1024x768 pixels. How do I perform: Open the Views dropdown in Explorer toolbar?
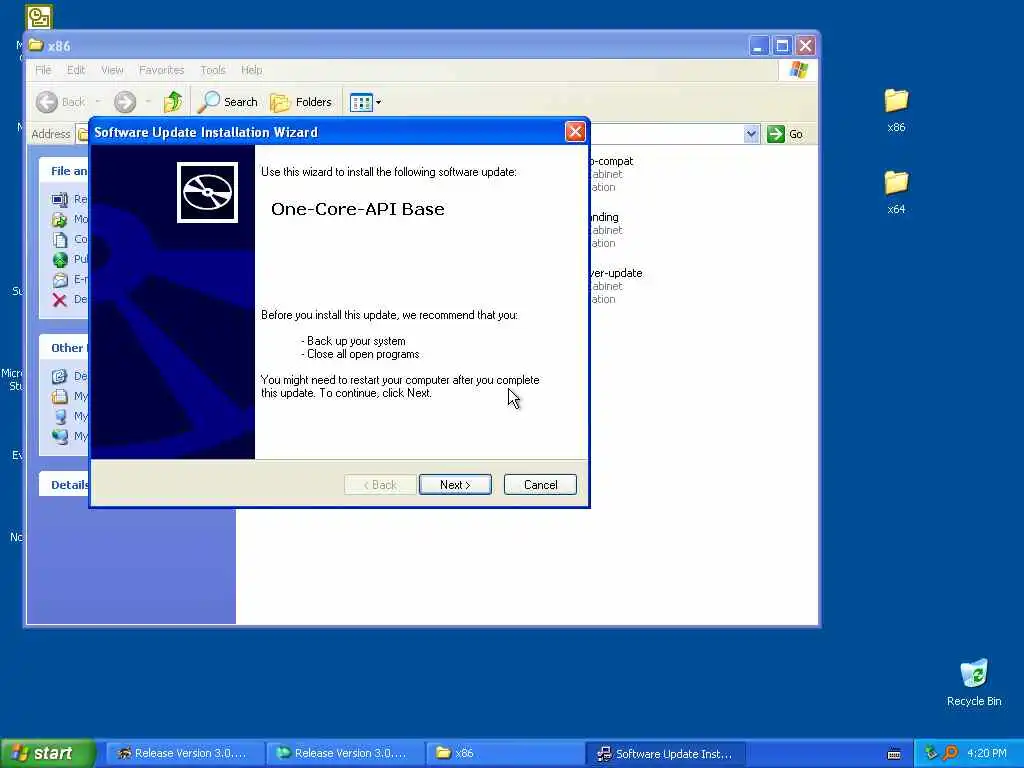coord(365,102)
